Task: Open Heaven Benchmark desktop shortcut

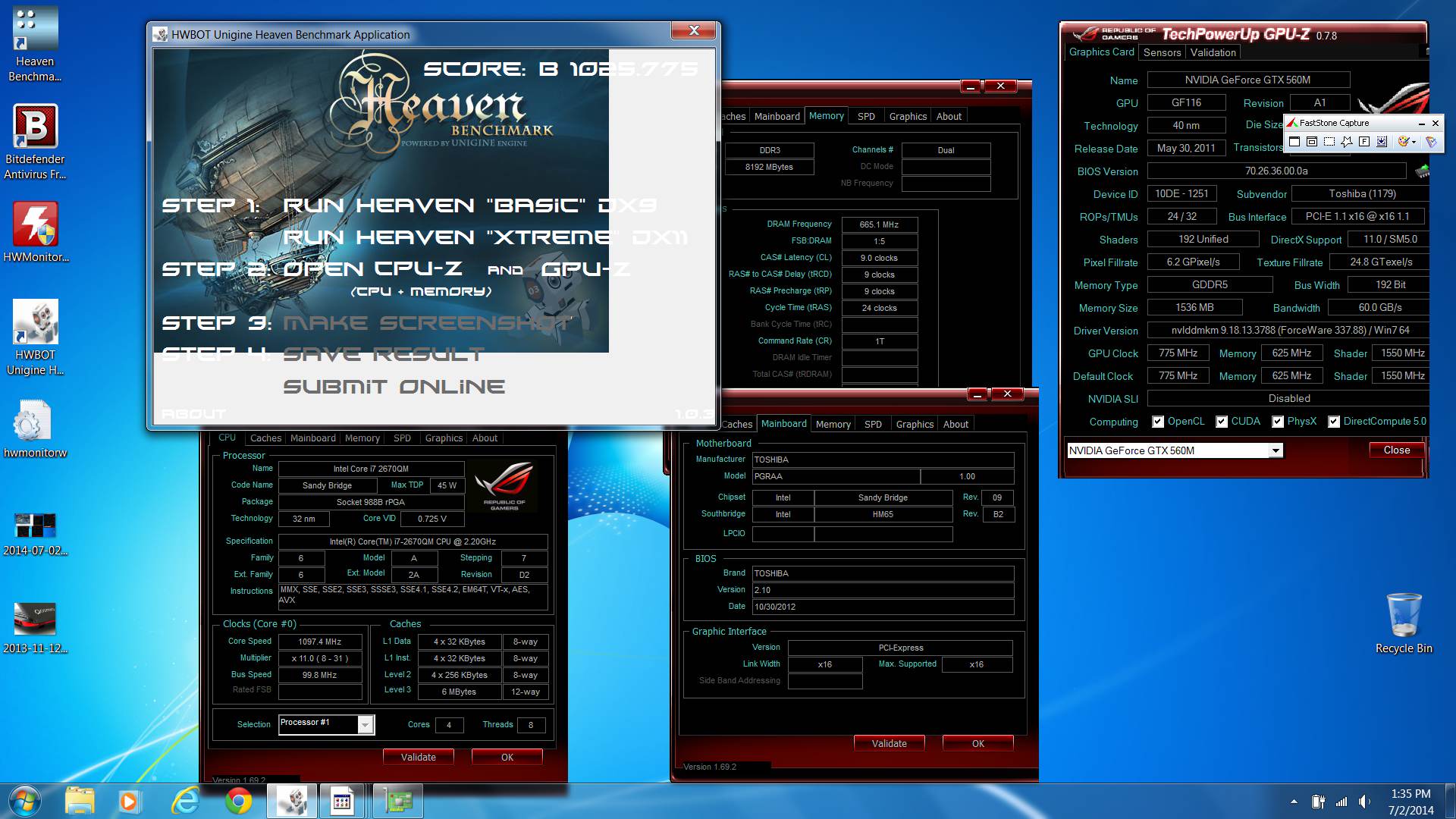Action: coord(35,45)
